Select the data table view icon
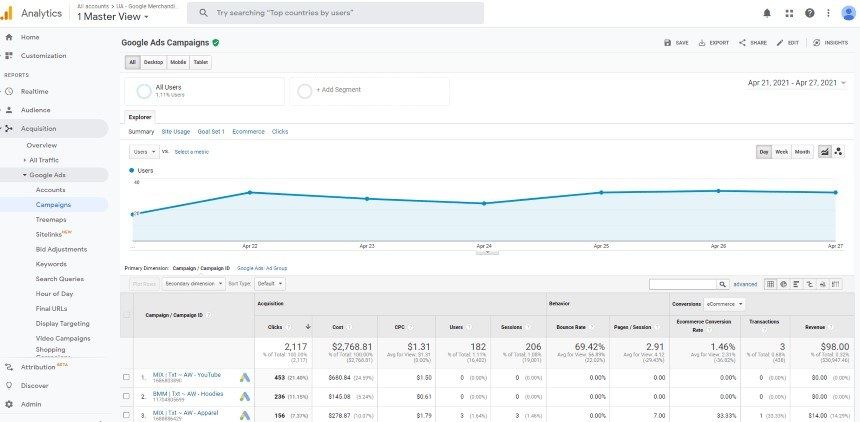 770,284
